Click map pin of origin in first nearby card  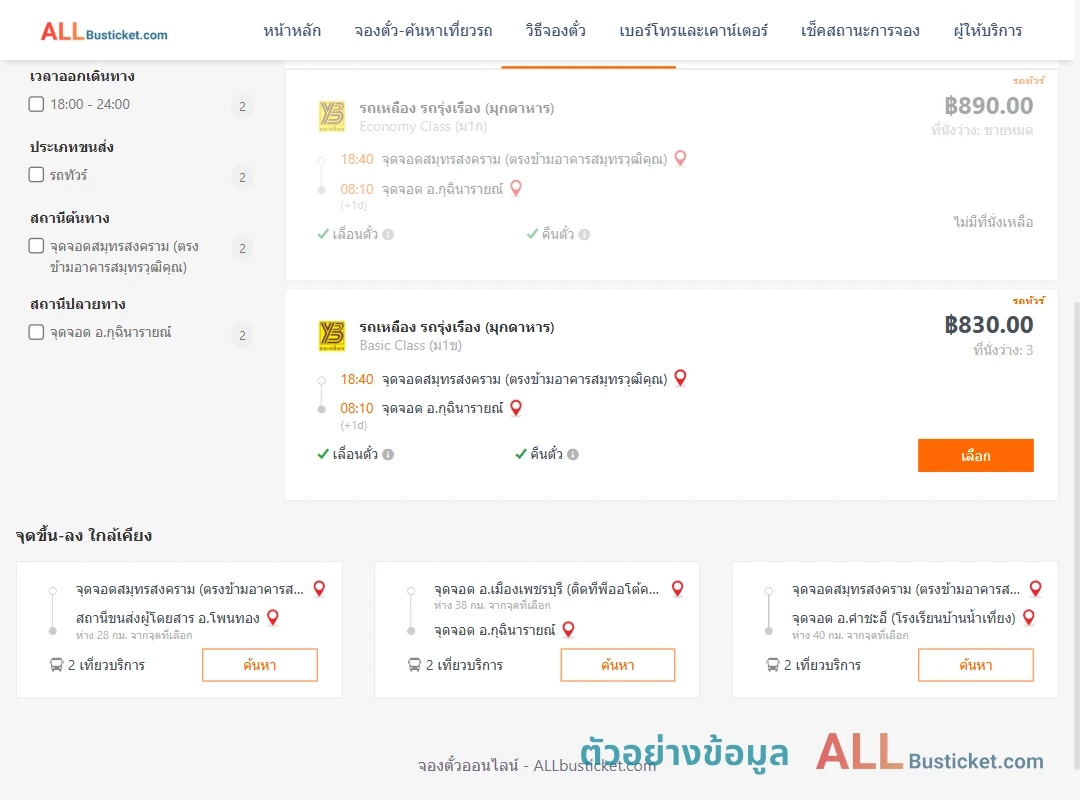tap(319, 588)
